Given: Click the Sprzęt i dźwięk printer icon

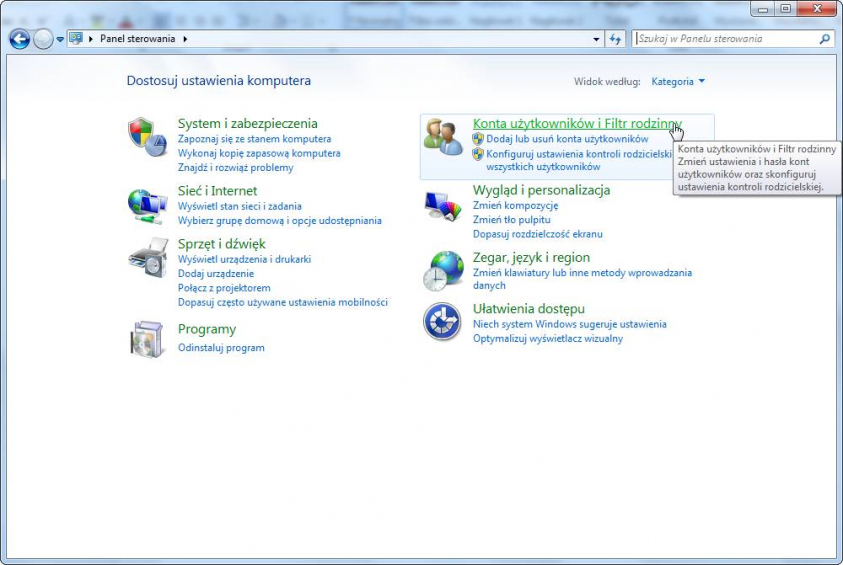Looking at the screenshot, I should [x=147, y=258].
